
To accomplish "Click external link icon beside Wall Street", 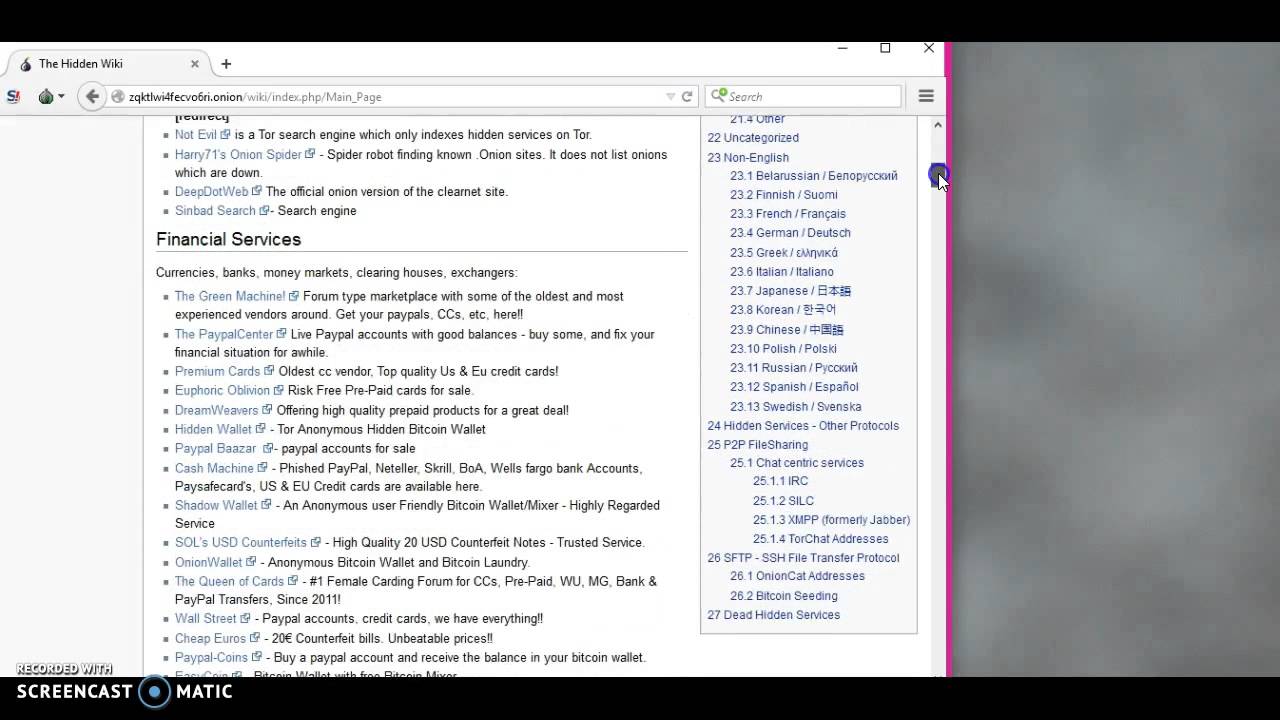I will pyautogui.click(x=245, y=619).
